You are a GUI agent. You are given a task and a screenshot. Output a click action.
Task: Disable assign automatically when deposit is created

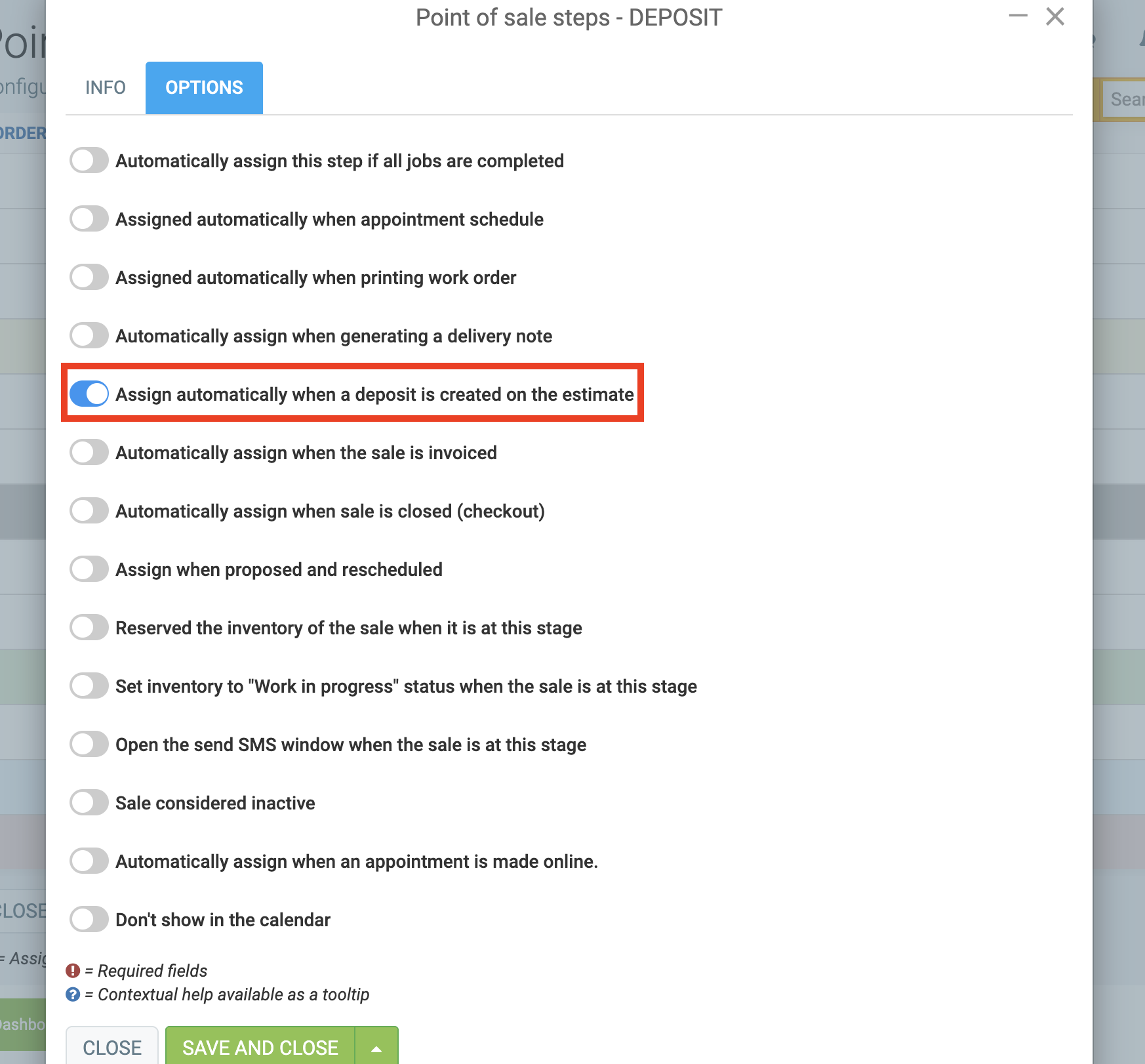89,394
